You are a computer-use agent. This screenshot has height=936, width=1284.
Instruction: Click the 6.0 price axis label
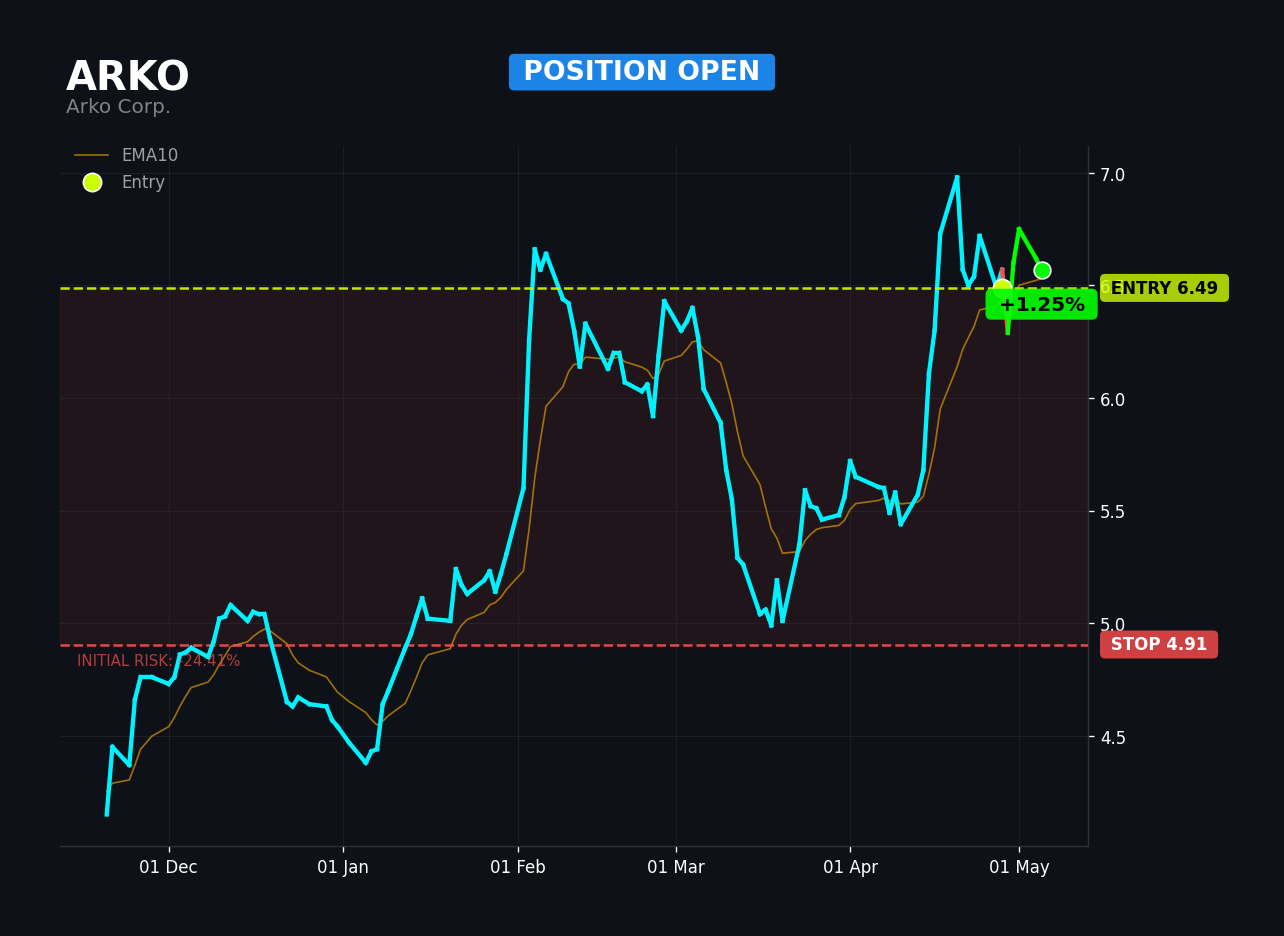[x=1112, y=399]
